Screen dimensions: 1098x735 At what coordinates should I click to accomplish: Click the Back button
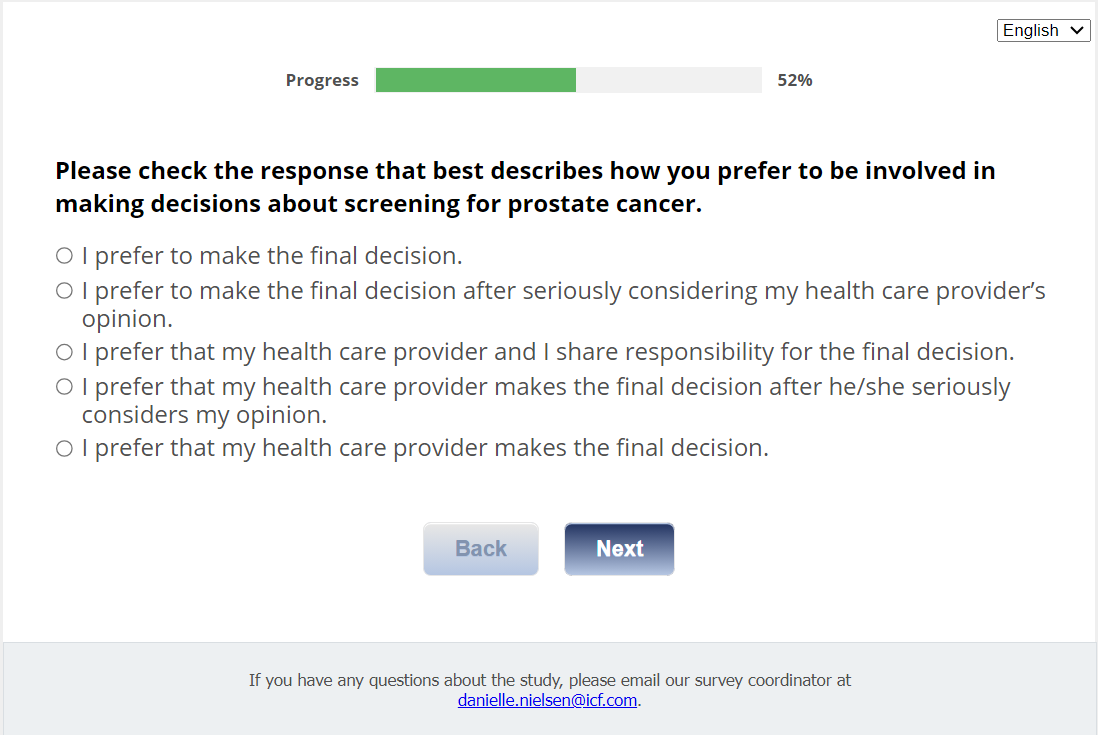481,549
